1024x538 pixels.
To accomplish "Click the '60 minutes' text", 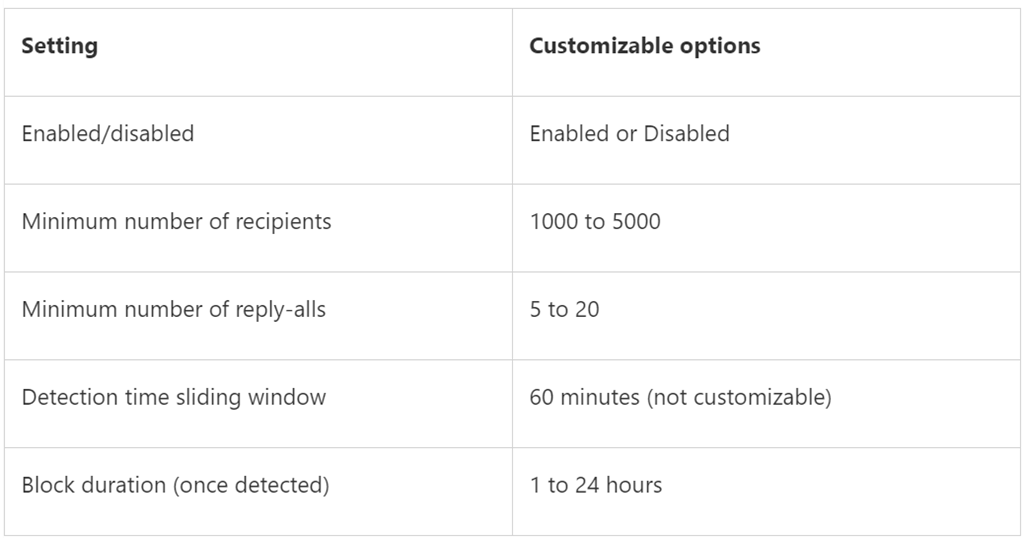I will click(584, 397).
